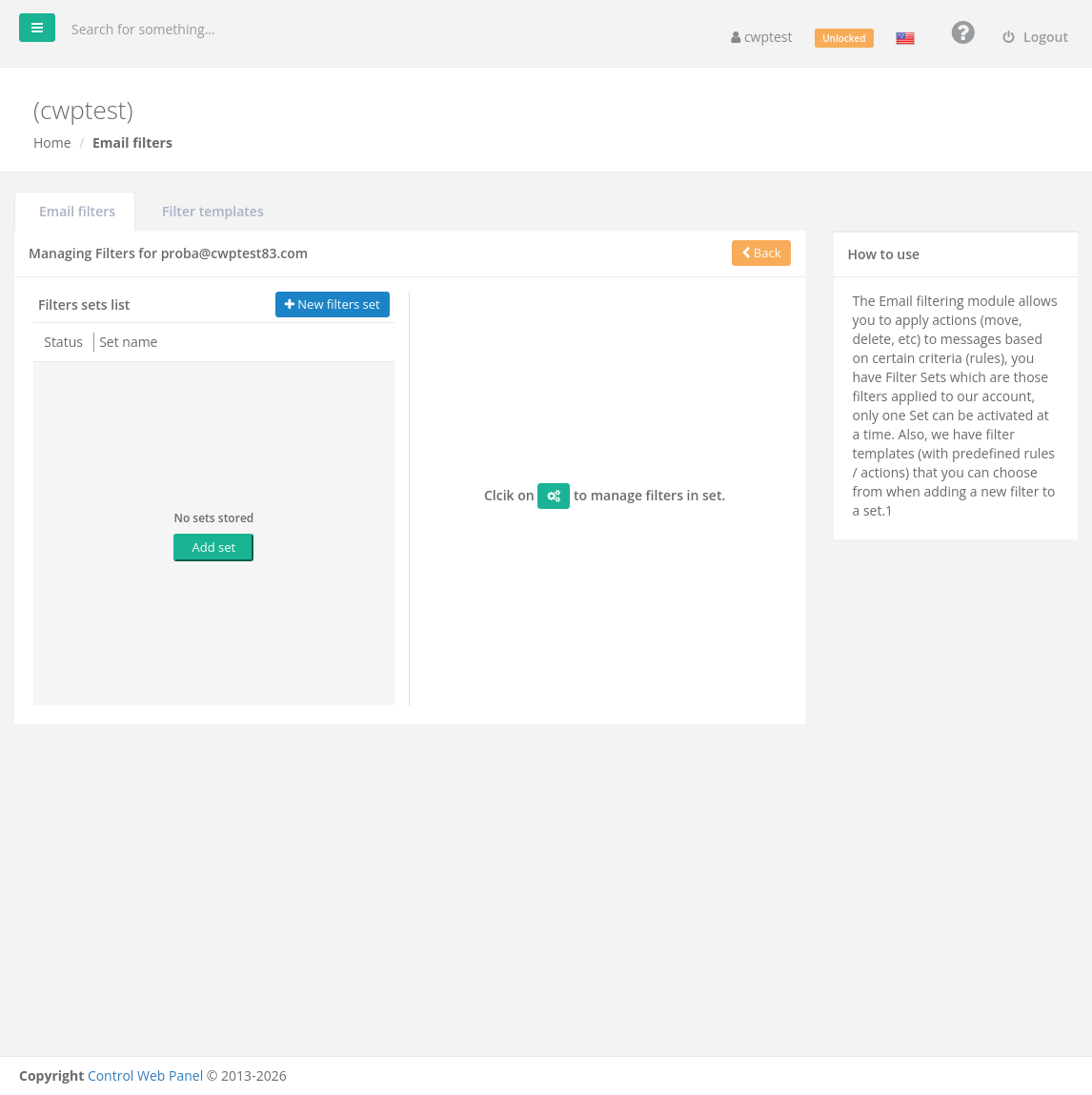Open the language flag selector
The height and width of the screenshot is (1095, 1092).
(905, 38)
